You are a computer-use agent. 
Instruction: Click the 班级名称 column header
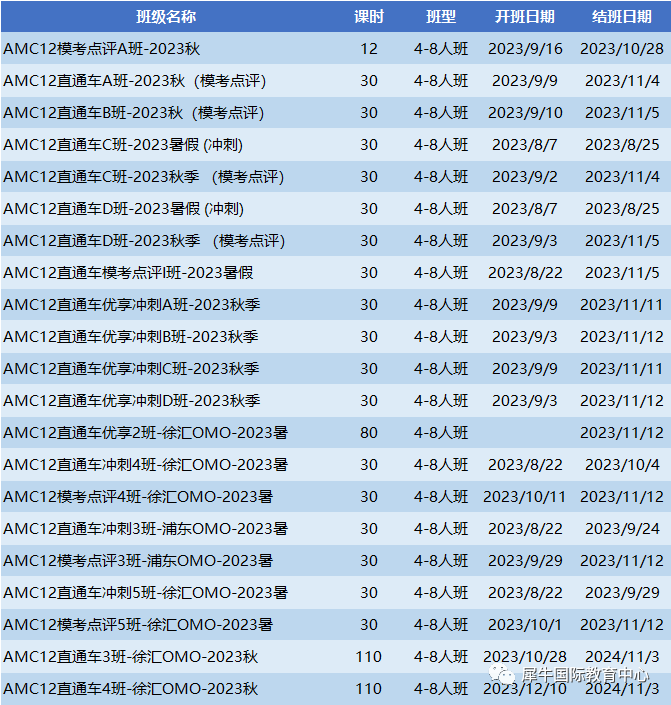coord(166,17)
